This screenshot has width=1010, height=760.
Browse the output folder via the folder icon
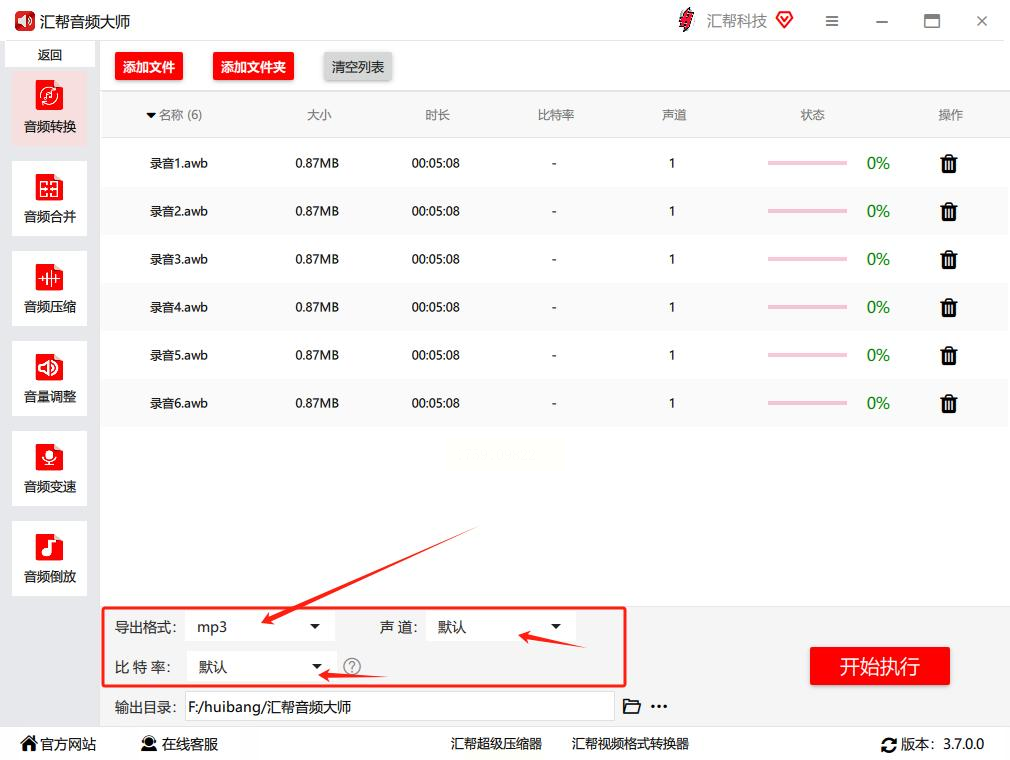(631, 707)
